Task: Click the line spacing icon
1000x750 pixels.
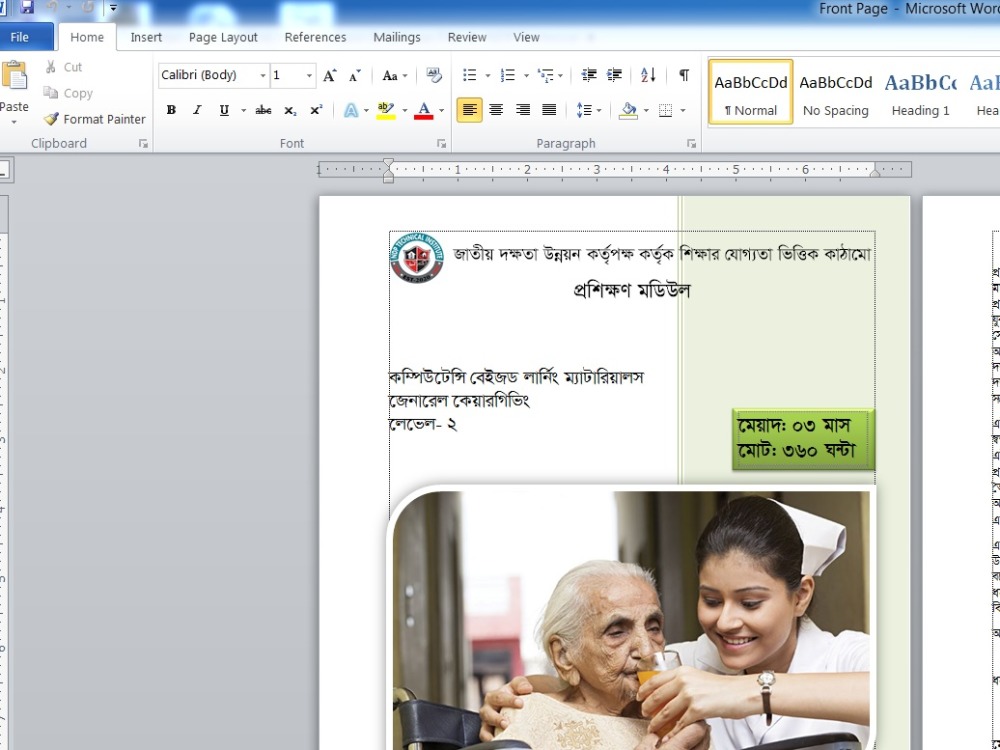Action: (584, 110)
